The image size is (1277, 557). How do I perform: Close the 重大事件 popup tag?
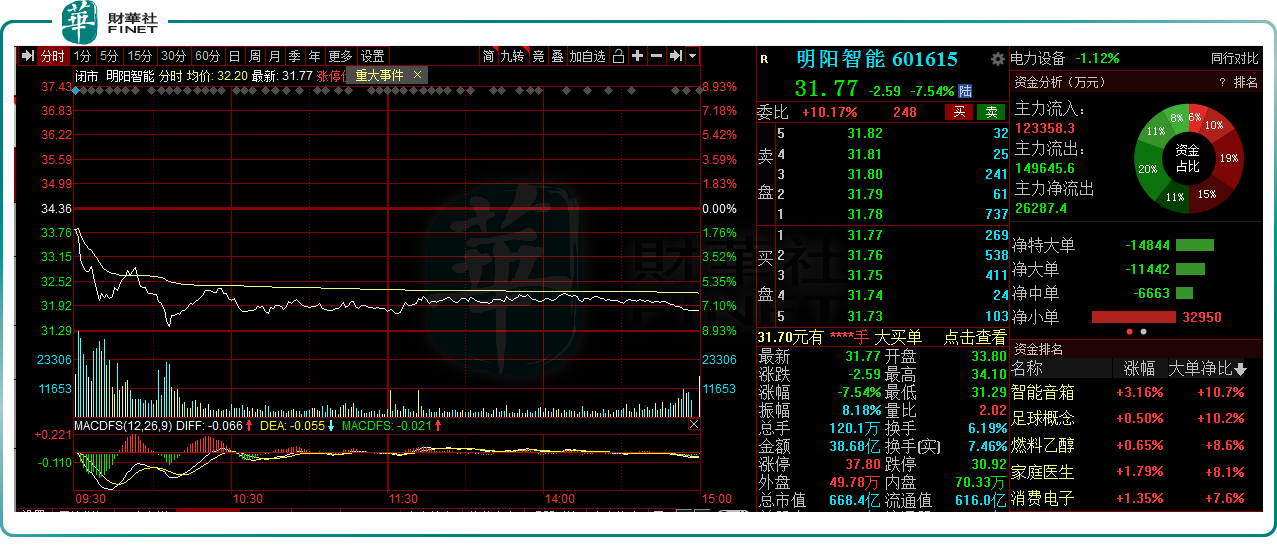[418, 75]
